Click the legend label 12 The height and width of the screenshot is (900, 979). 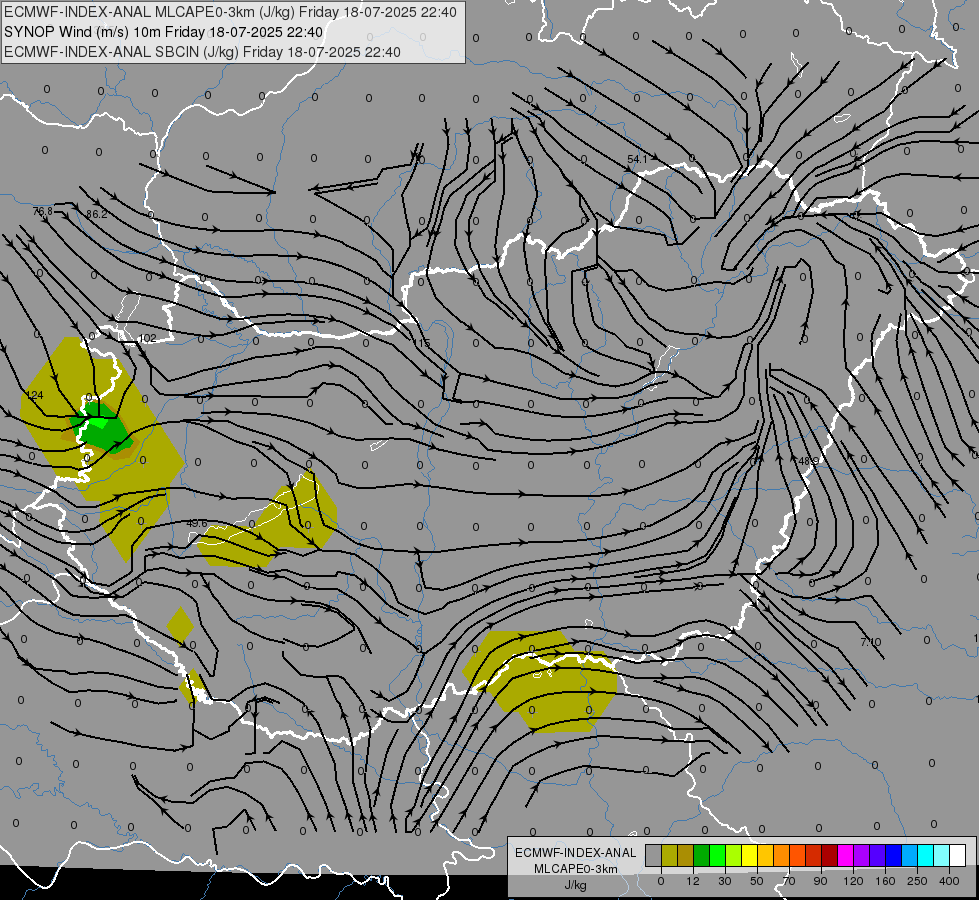(693, 881)
